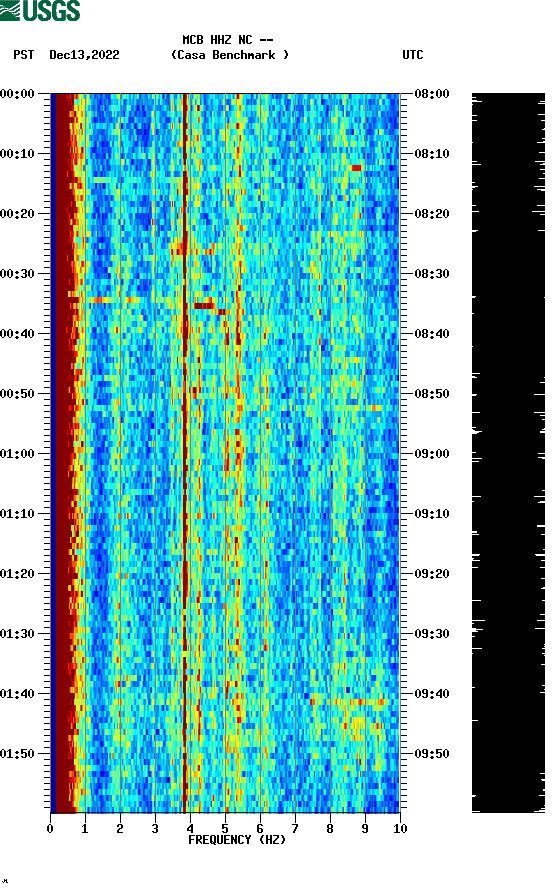
Task: Click the 08:50 UTC time label
Action: [432, 394]
